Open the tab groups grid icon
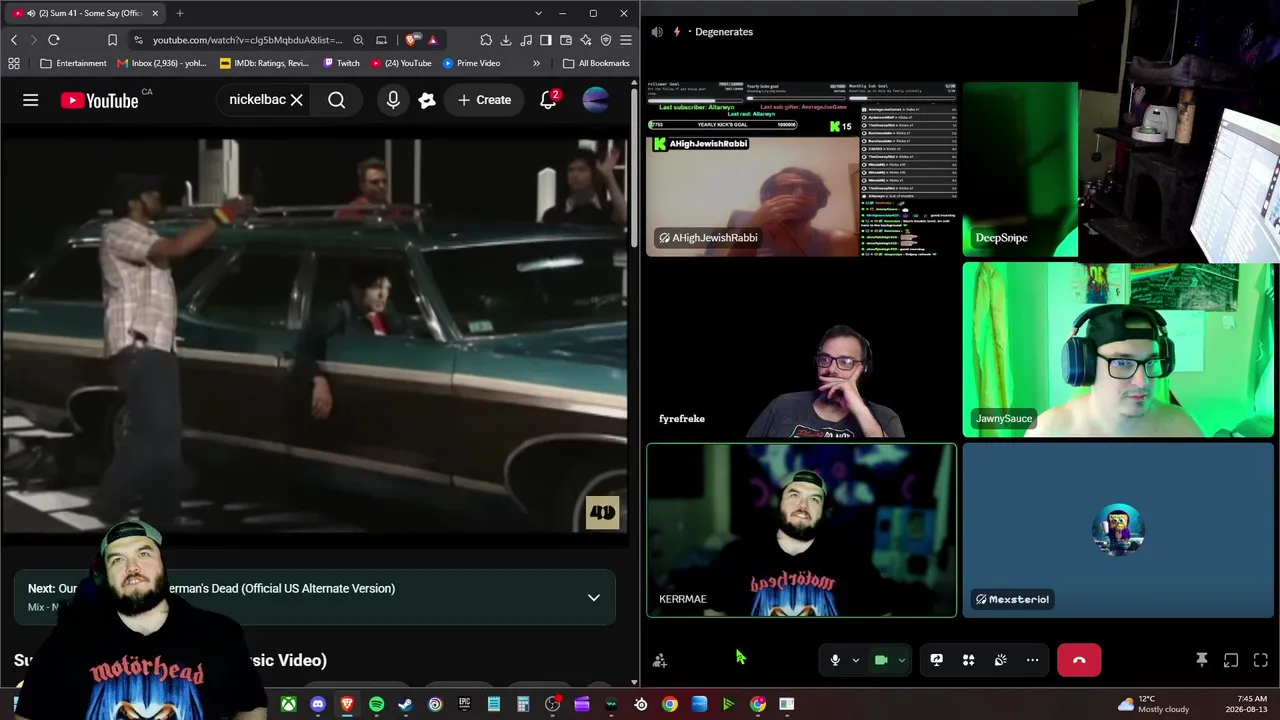Image resolution: width=1280 pixels, height=720 pixels. (14, 63)
